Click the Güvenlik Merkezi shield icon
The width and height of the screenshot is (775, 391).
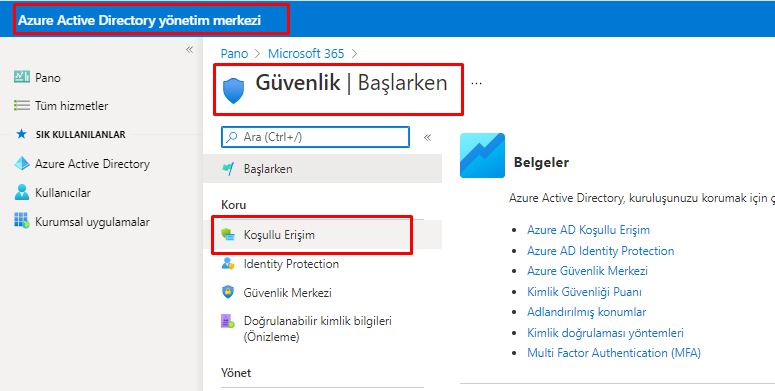pos(228,292)
